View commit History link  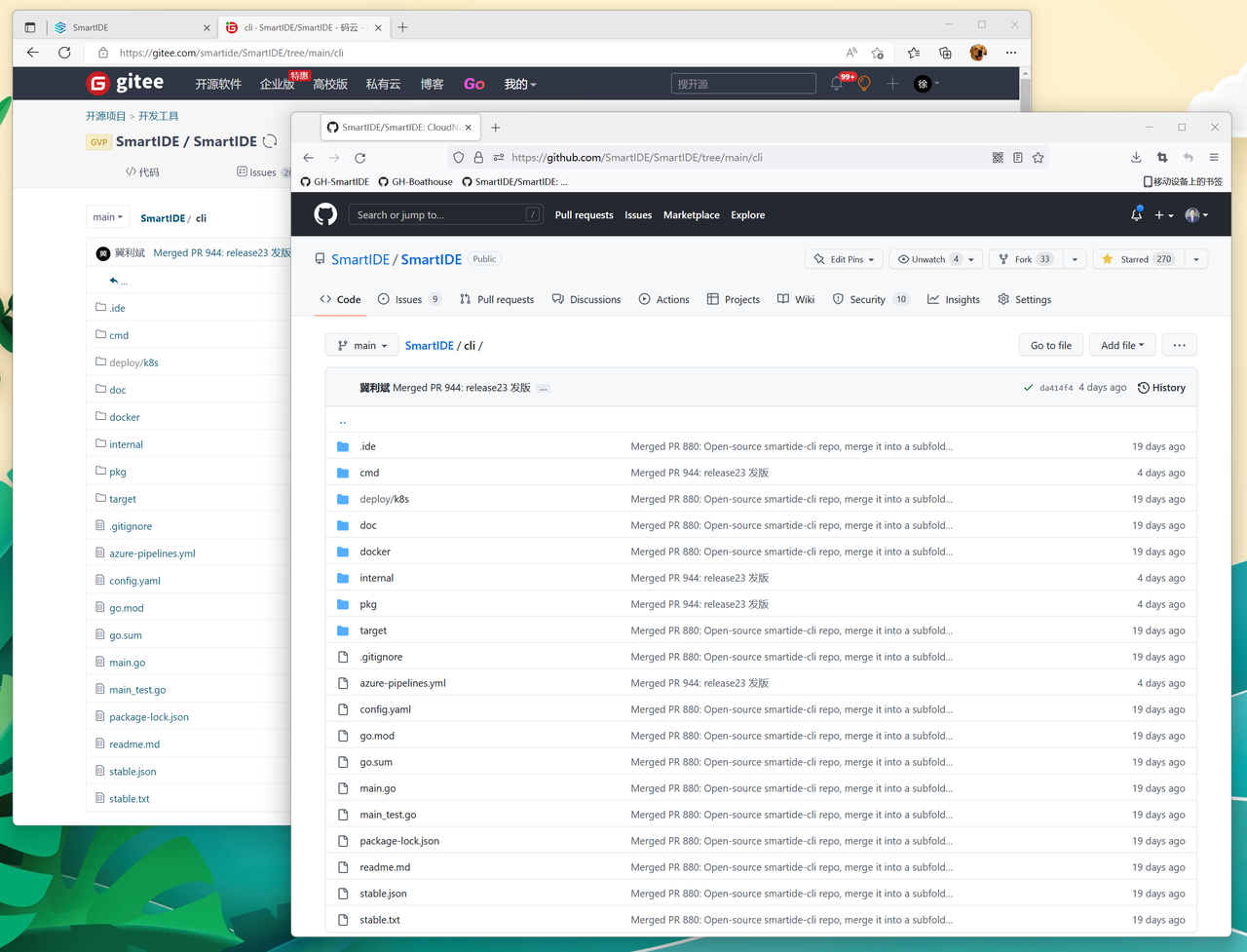pos(1161,388)
